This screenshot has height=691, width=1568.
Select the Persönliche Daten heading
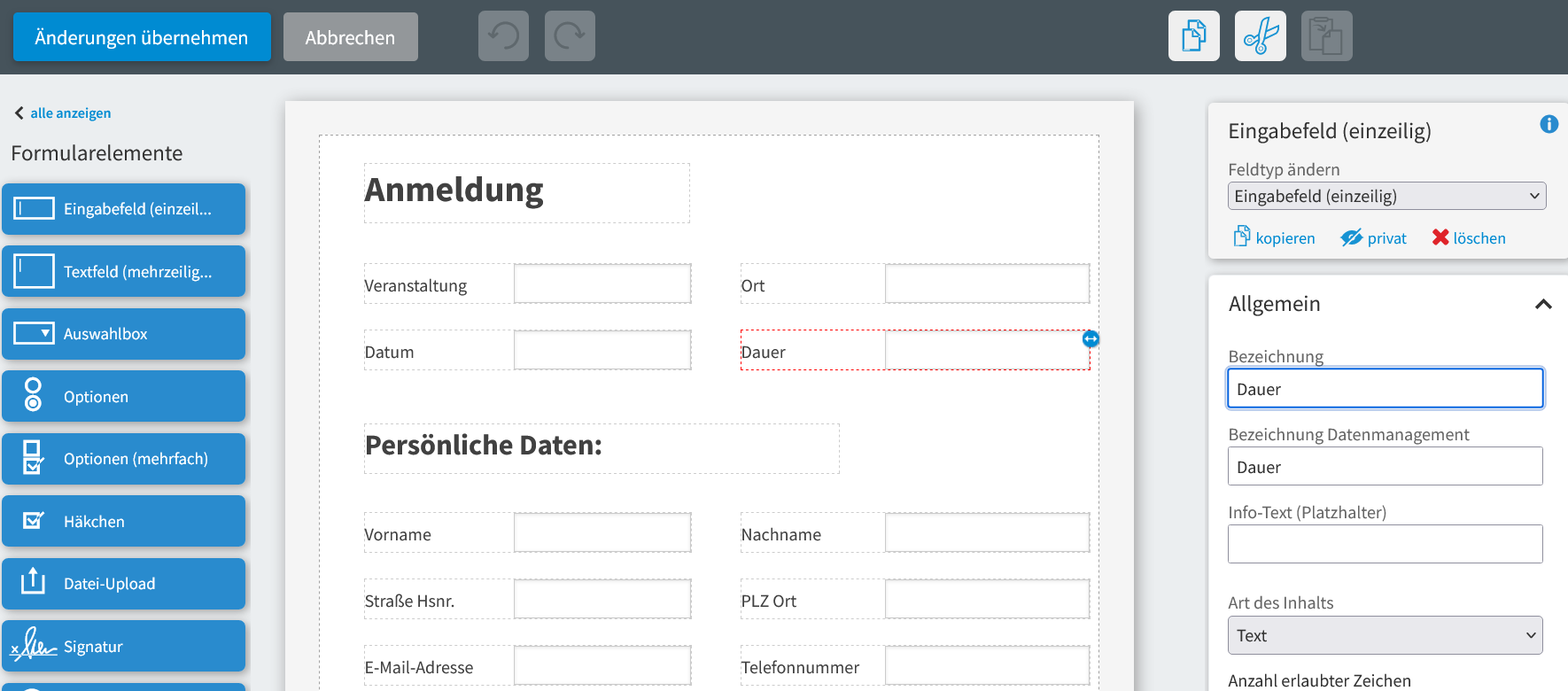[602, 448]
